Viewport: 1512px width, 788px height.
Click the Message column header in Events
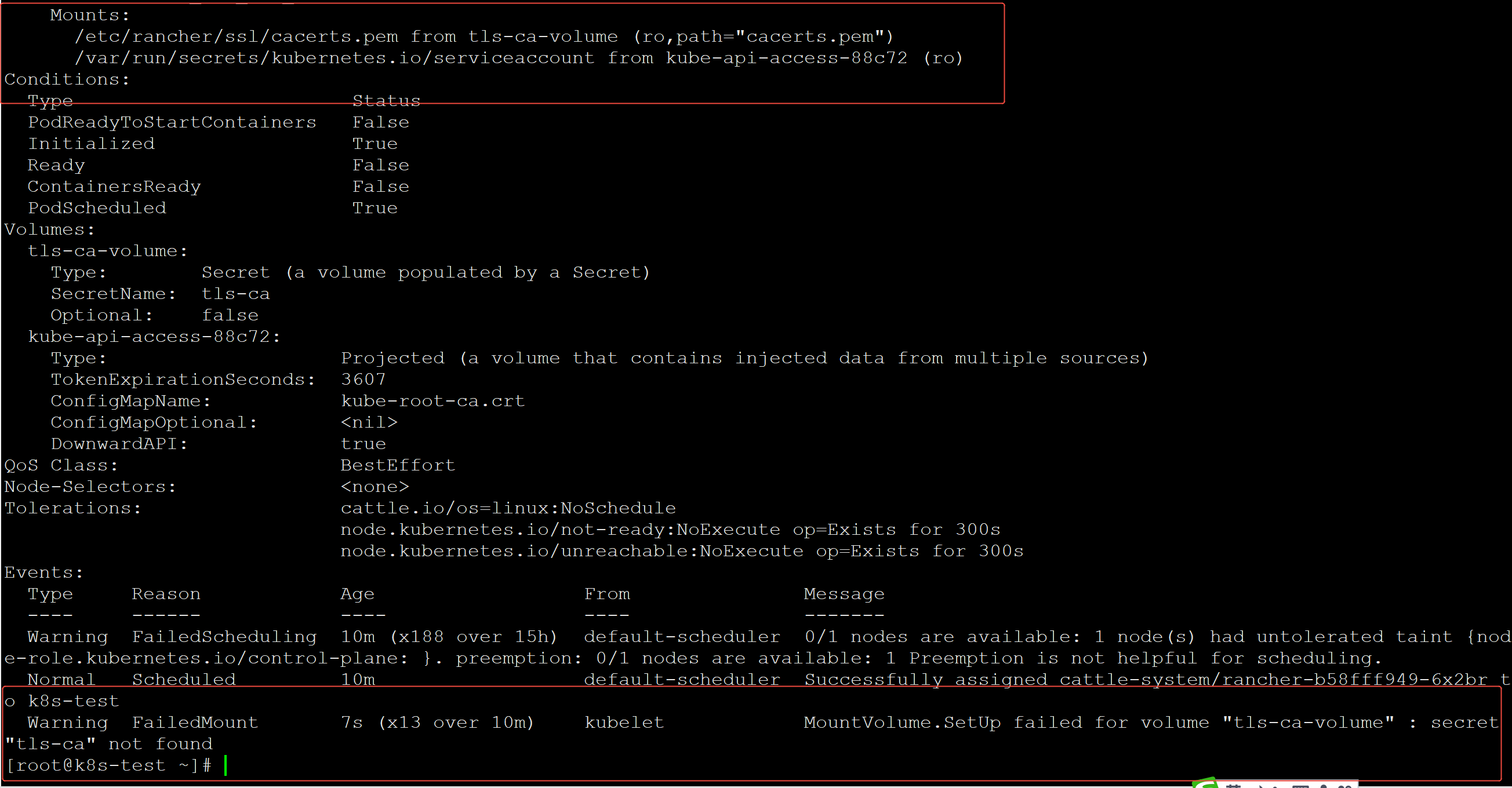click(x=844, y=594)
